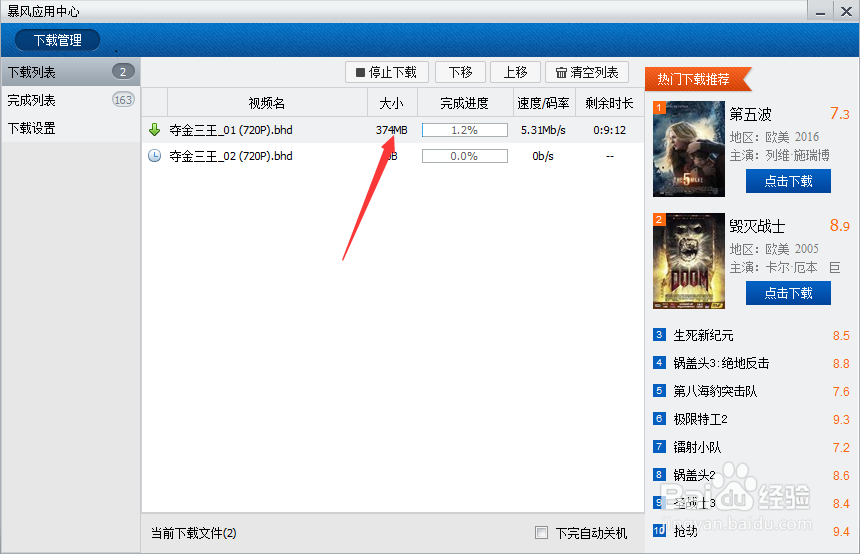Click the 大小 column header
This screenshot has height=554, width=860.
coord(392,103)
